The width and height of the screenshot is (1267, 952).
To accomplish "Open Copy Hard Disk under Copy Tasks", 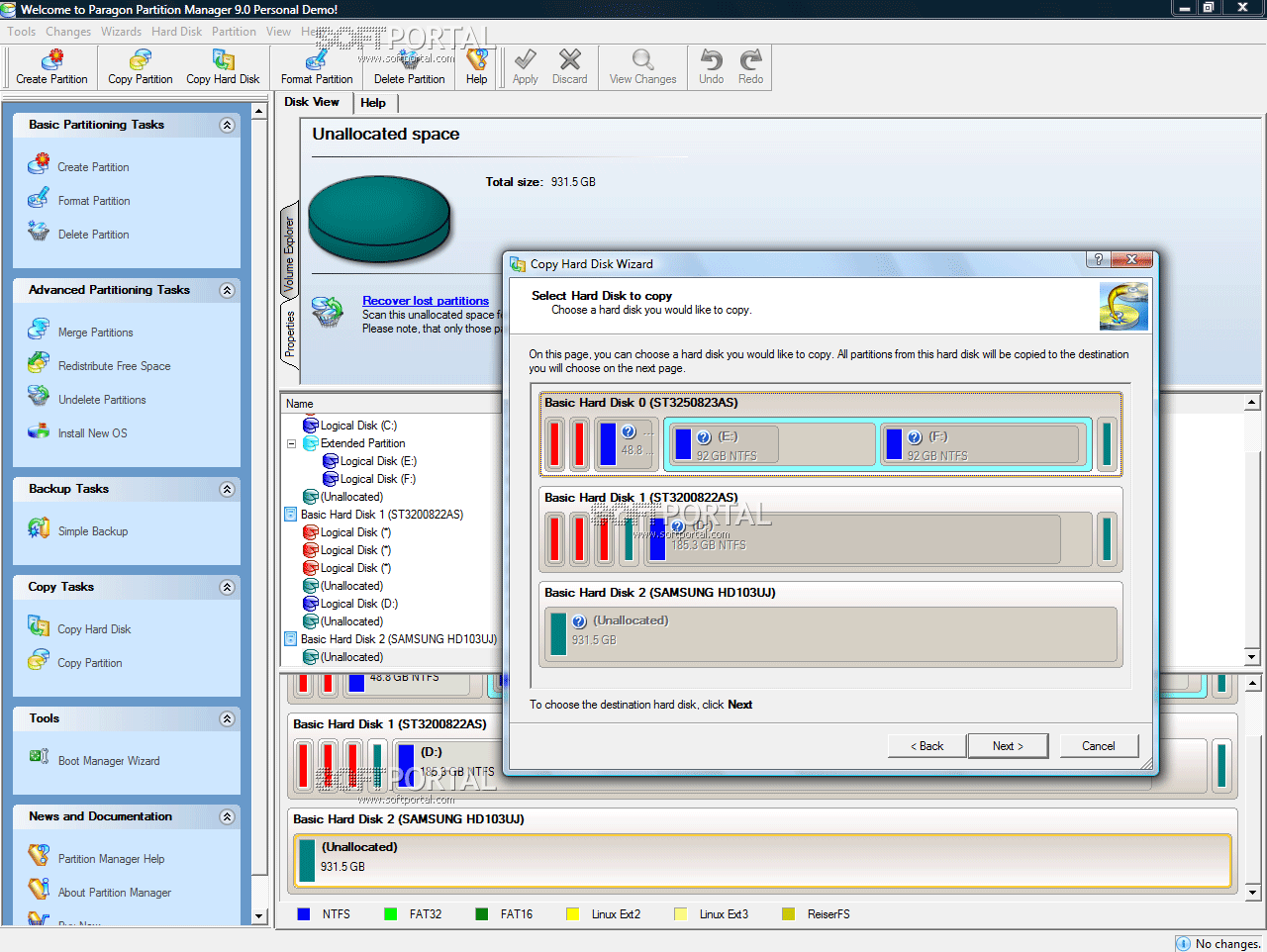I will point(94,629).
